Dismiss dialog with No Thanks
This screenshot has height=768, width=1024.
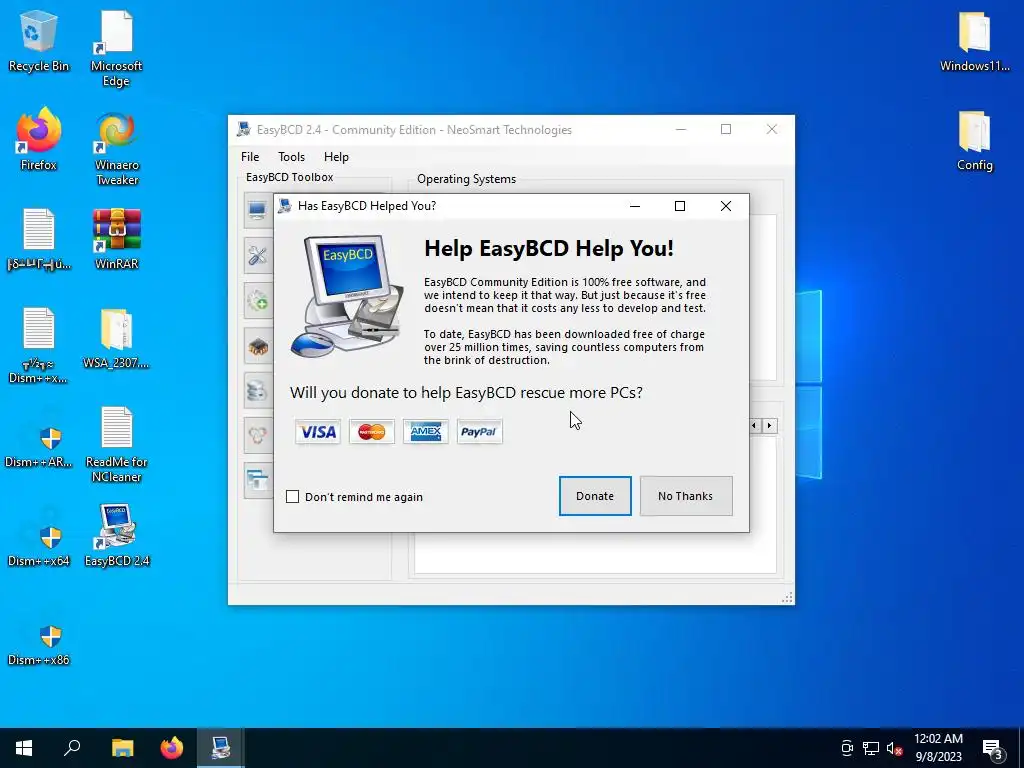tap(686, 496)
